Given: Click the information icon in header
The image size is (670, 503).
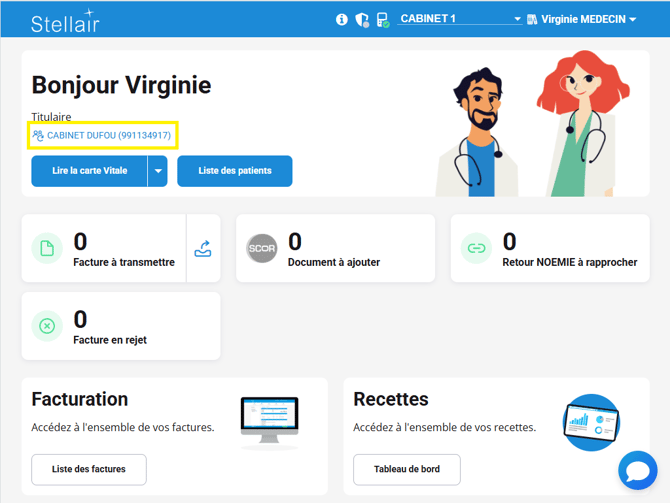Looking at the screenshot, I should coord(342,19).
